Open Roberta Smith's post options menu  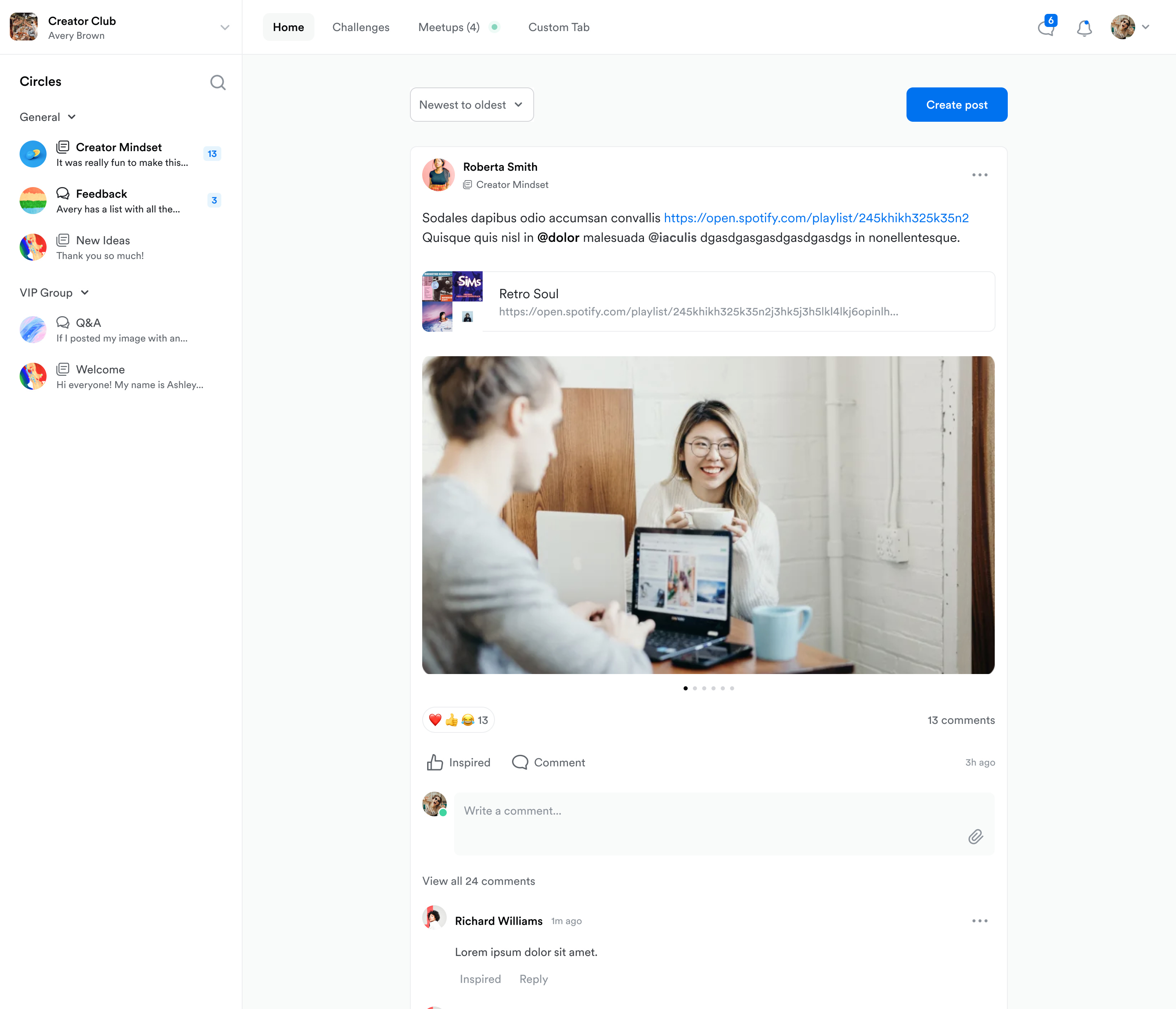(980, 175)
